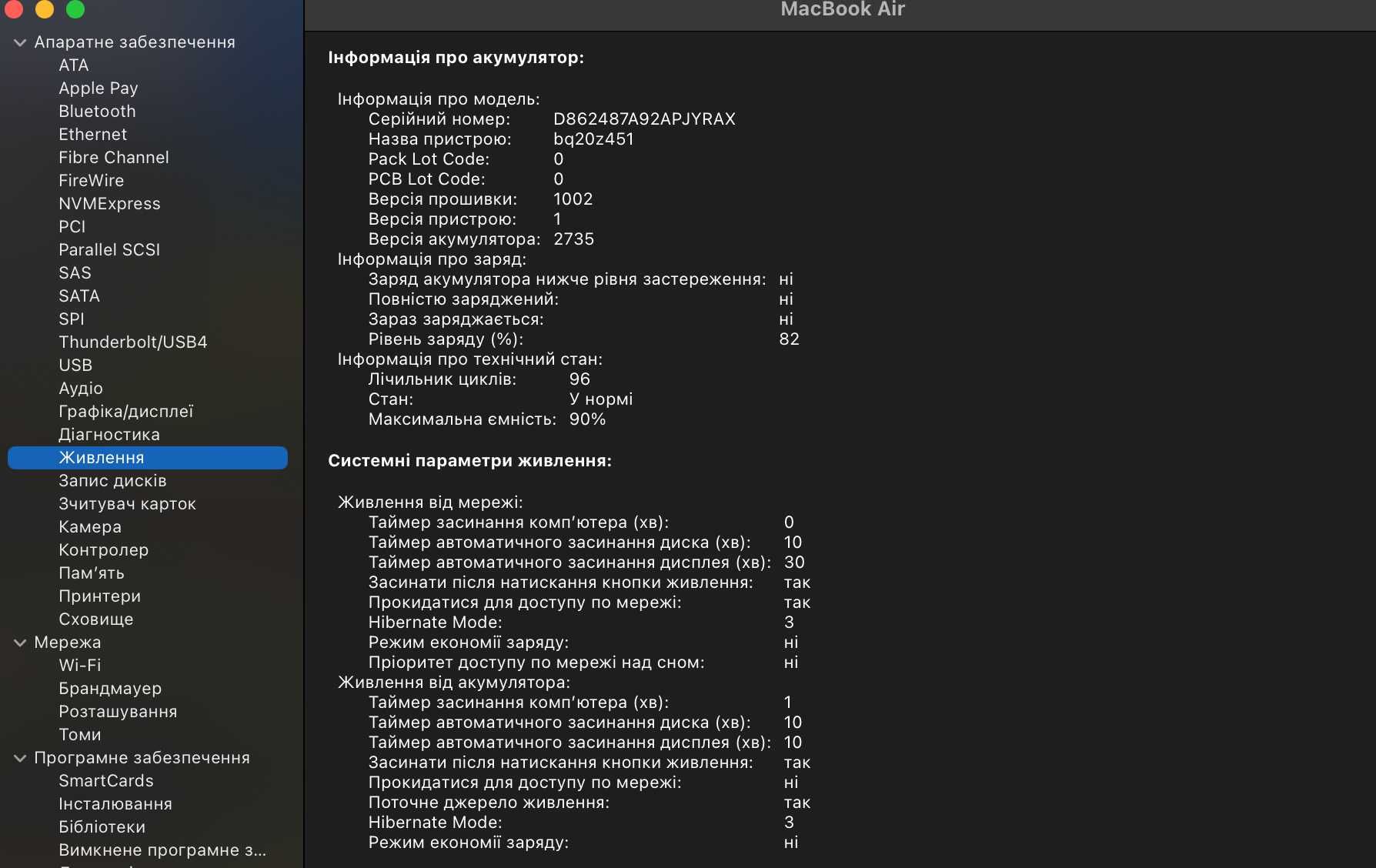The width and height of the screenshot is (1376, 868).
Task: Open Fibre Channel entry
Action: pos(114,158)
